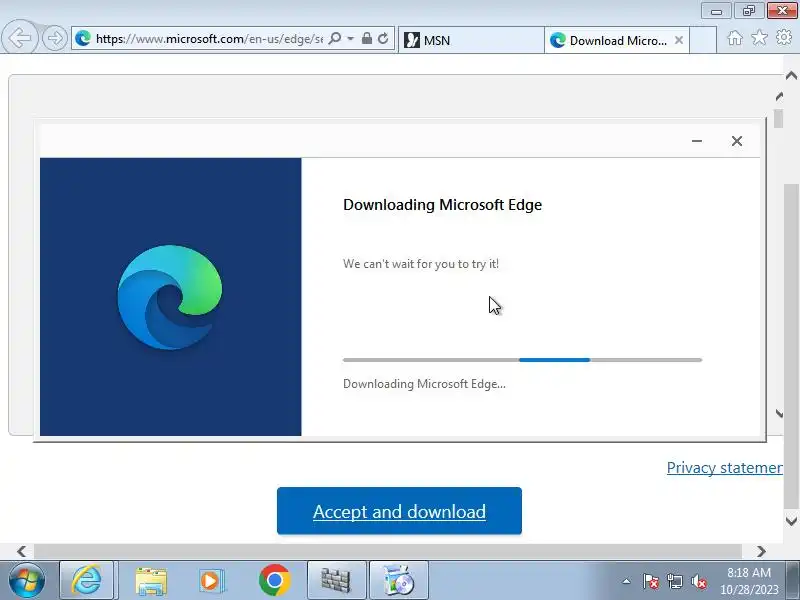The height and width of the screenshot is (600, 800).
Task: Click the Edge favicon in address bar
Action: [83, 38]
